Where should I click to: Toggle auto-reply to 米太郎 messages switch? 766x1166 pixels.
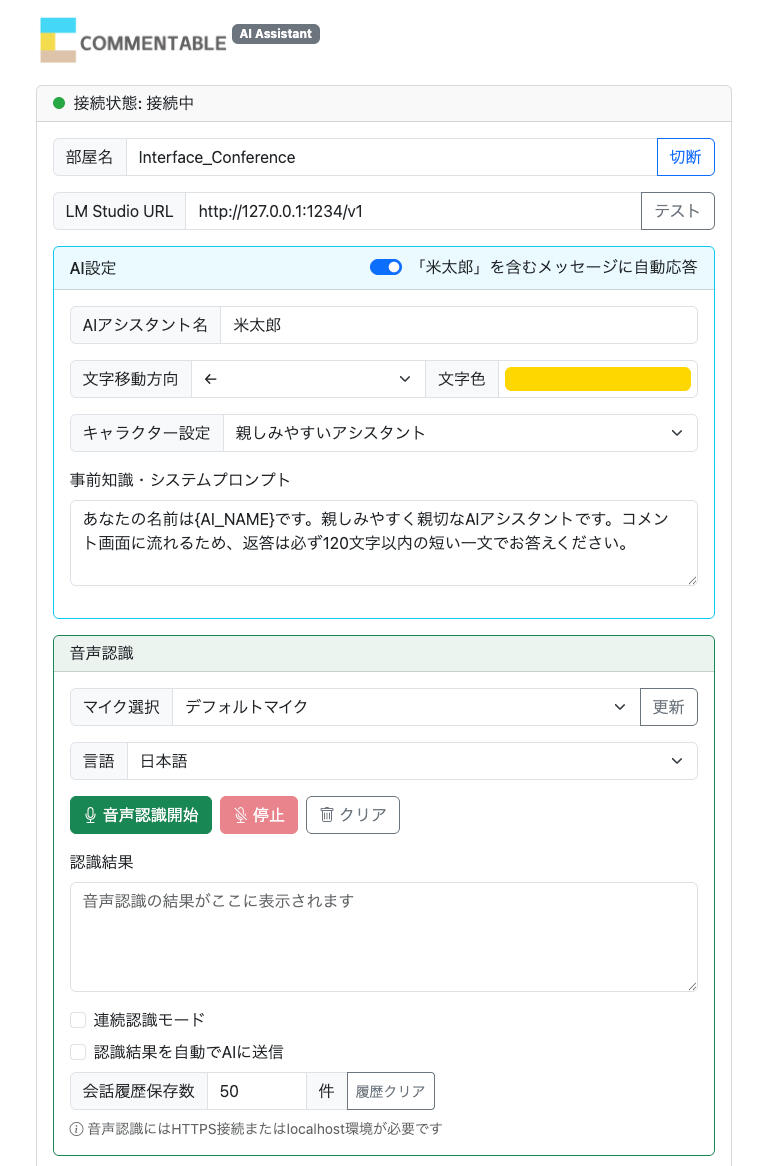[386, 267]
